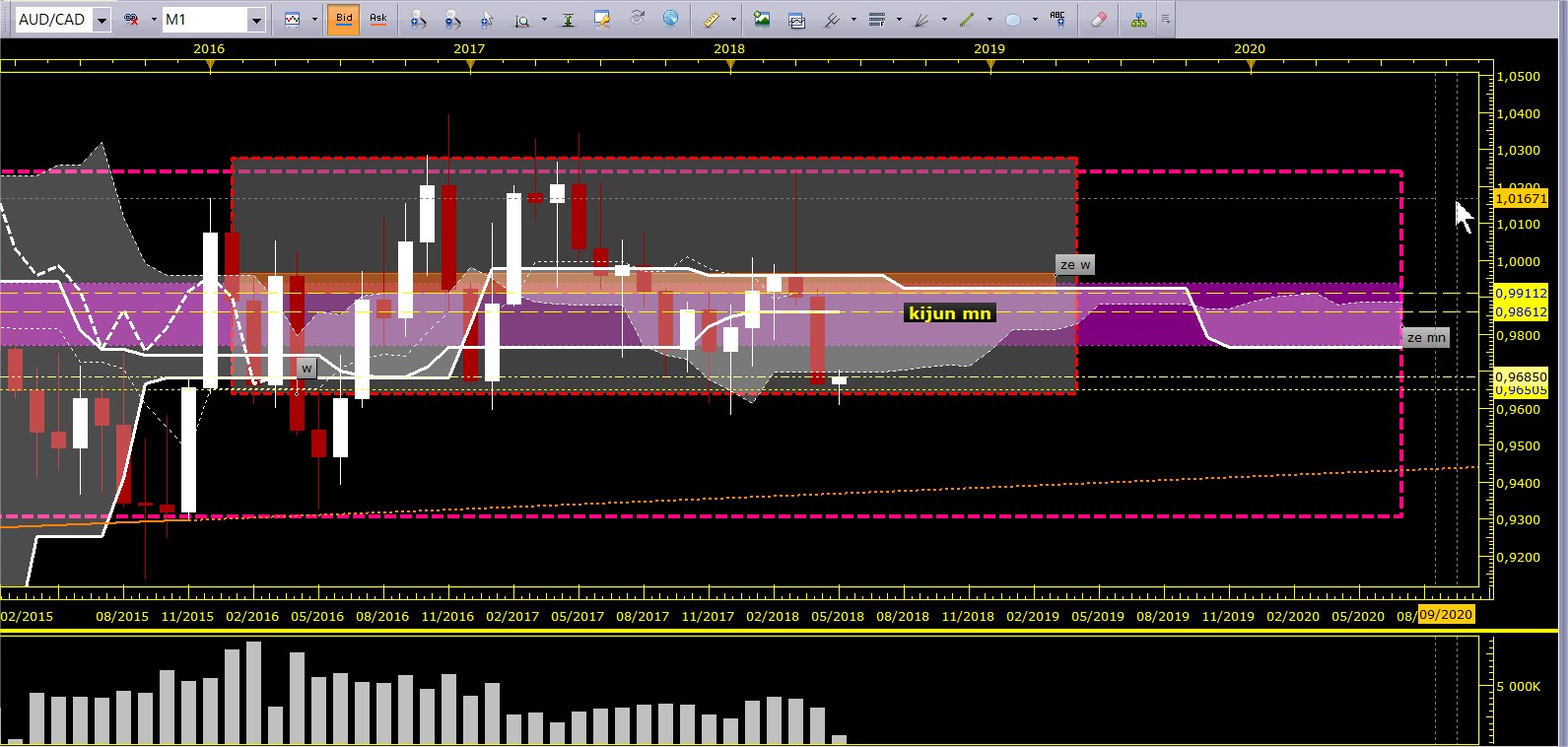Image resolution: width=1568 pixels, height=747 pixels.
Task: Click the Fibonacci levels tool
Action: (876, 19)
